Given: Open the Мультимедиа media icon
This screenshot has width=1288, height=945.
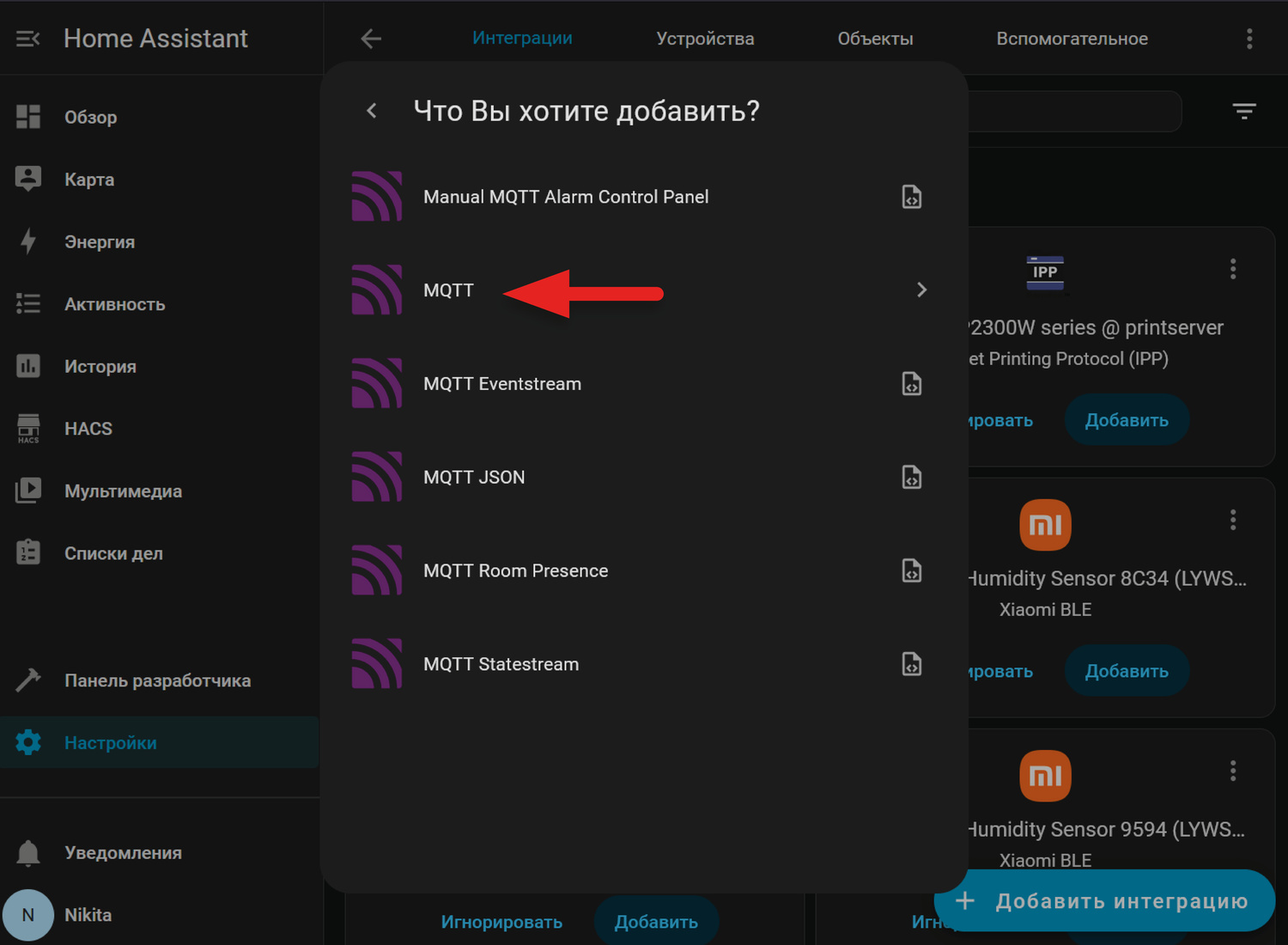Looking at the screenshot, I should [28, 491].
